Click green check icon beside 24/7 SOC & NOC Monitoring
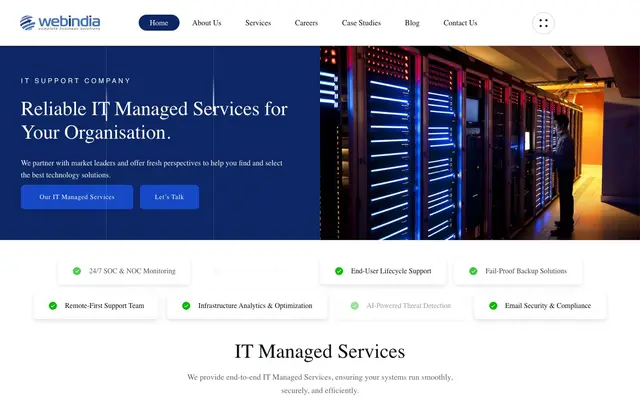The image size is (640, 400). tap(77, 271)
